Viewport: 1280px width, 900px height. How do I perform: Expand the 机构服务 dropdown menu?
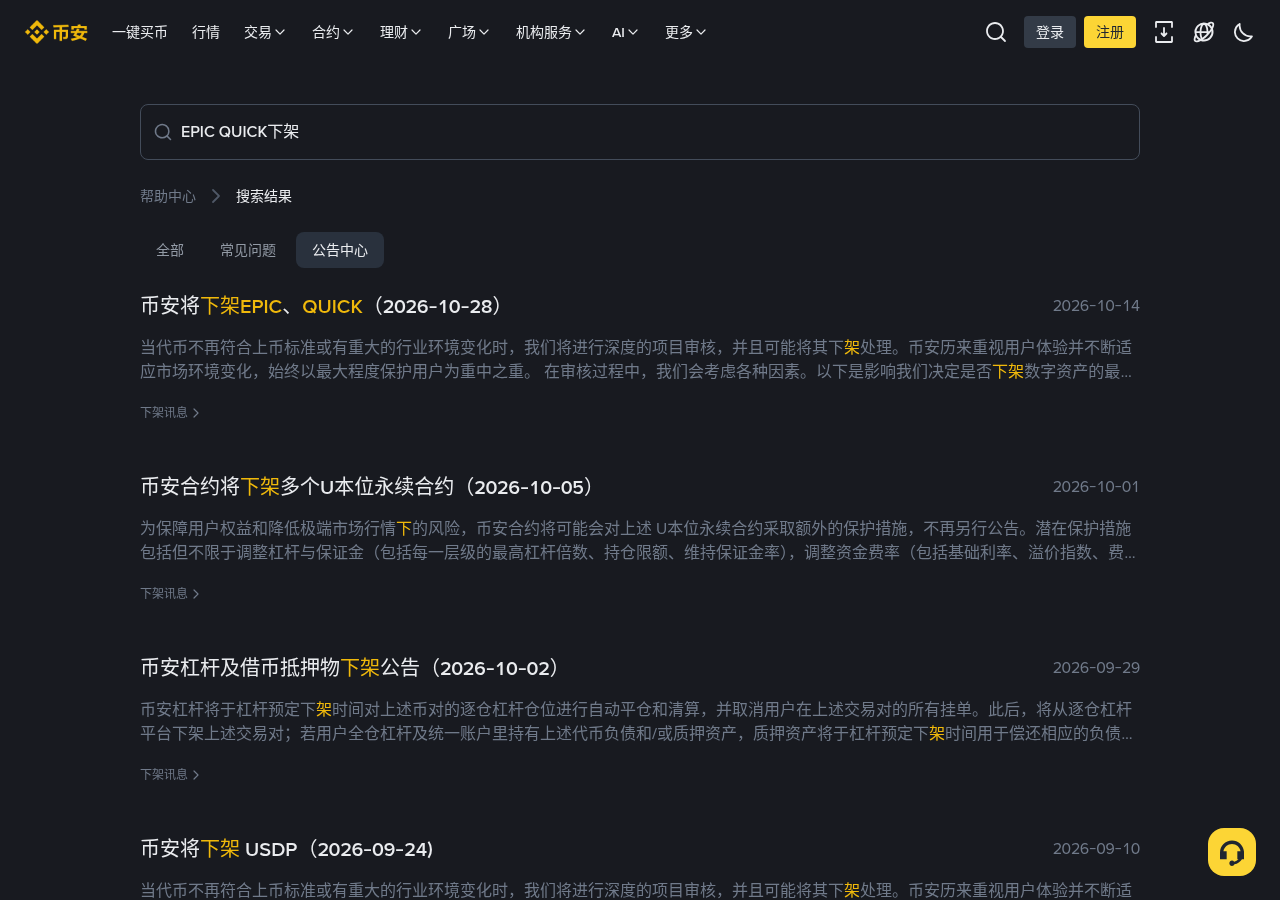point(551,32)
